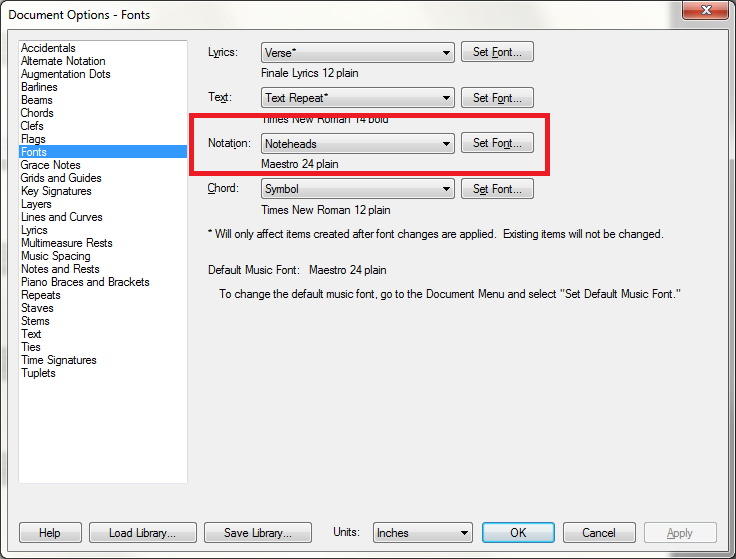This screenshot has width=736, height=559.
Task: Click Set Font for Lyrics
Action: (x=497, y=53)
